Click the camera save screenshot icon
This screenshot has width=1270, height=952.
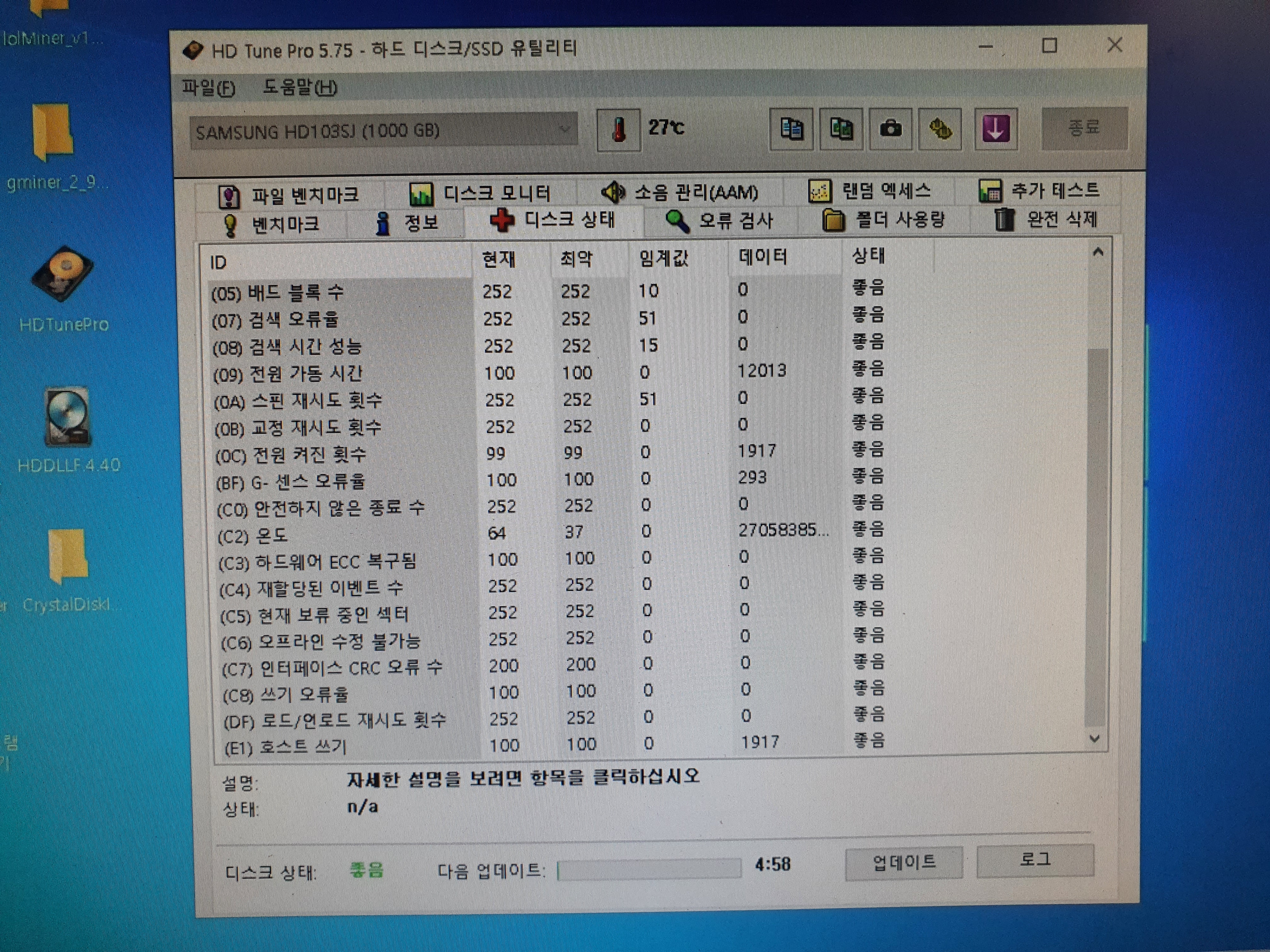pyautogui.click(x=890, y=129)
